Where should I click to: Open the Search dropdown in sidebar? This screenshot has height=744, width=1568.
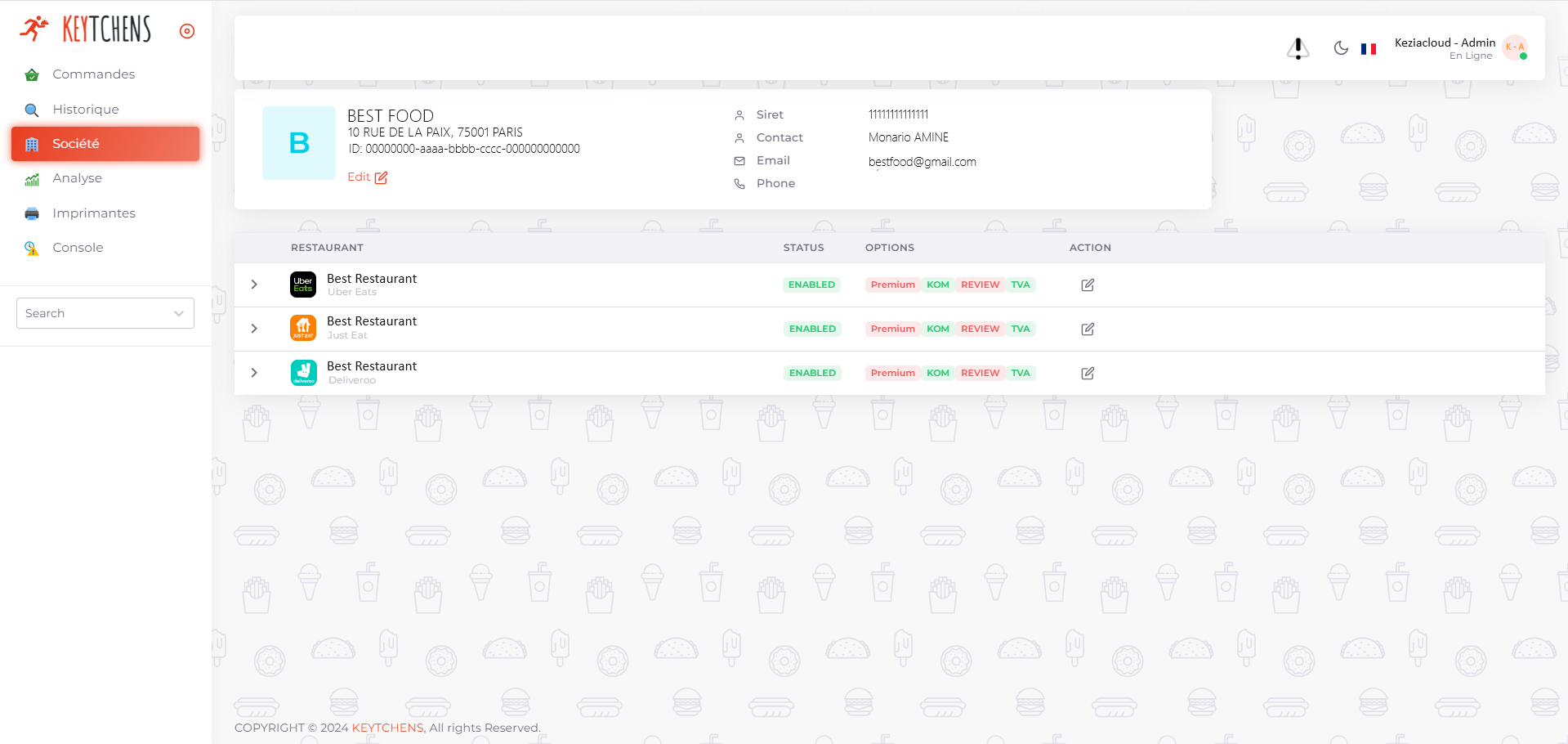[x=105, y=313]
